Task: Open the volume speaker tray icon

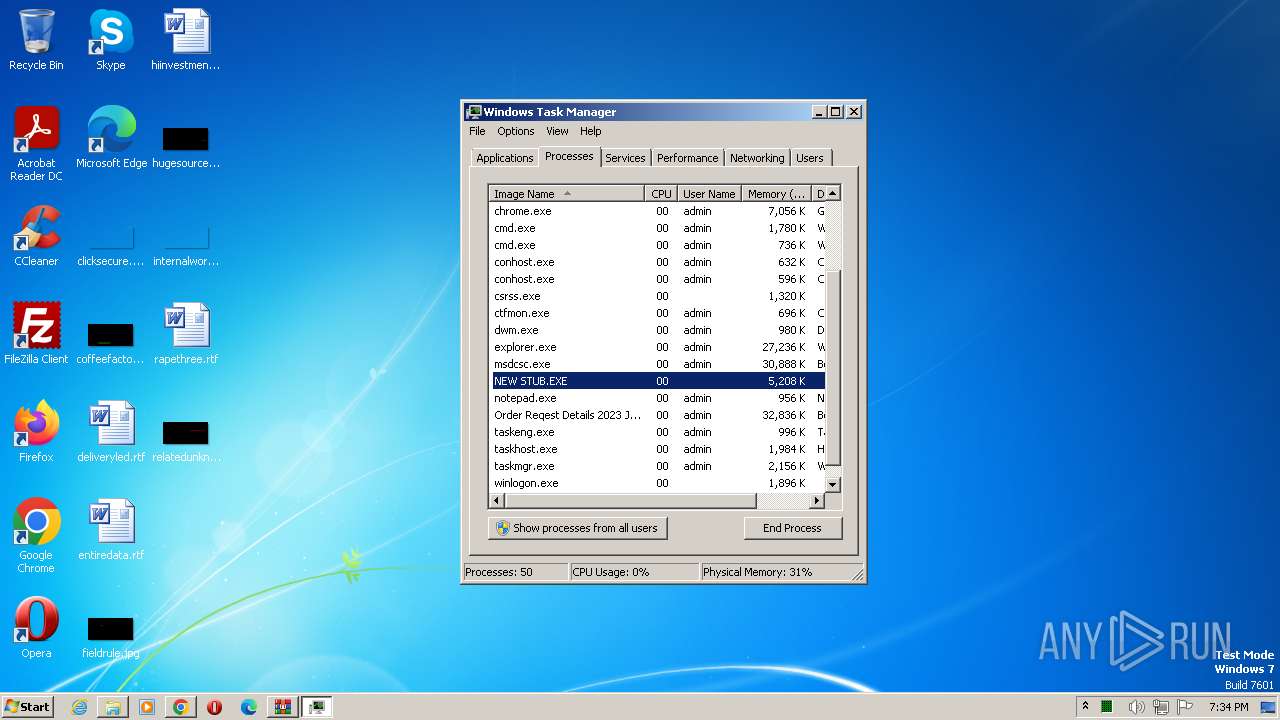Action: pos(1137,707)
